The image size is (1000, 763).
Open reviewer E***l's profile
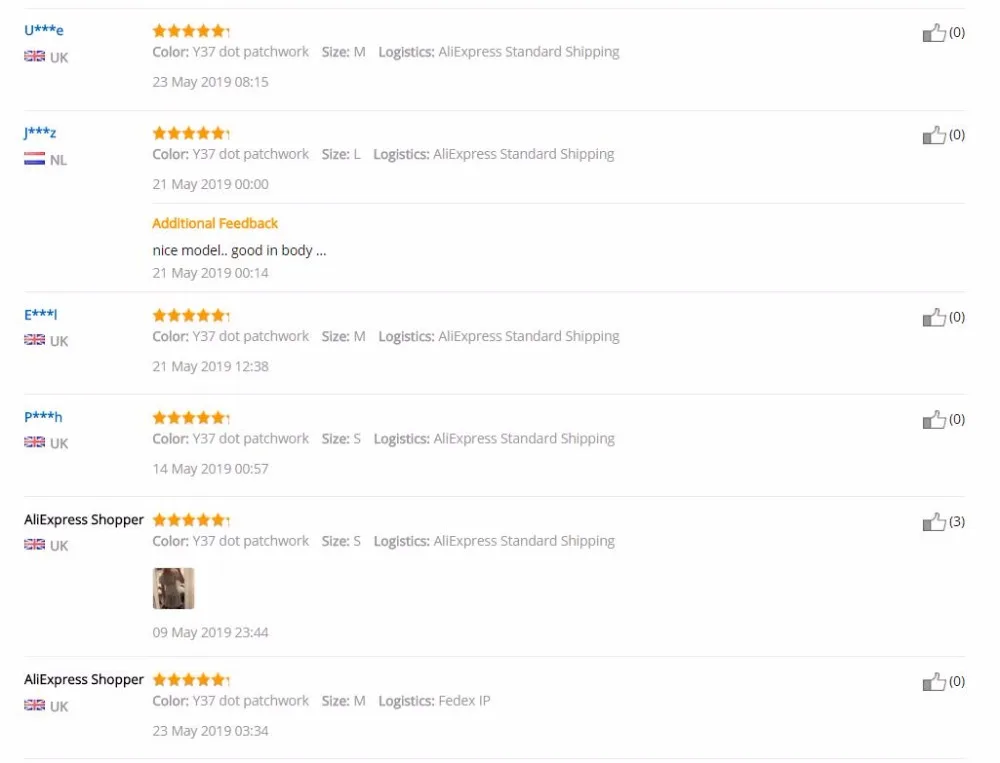tap(41, 315)
